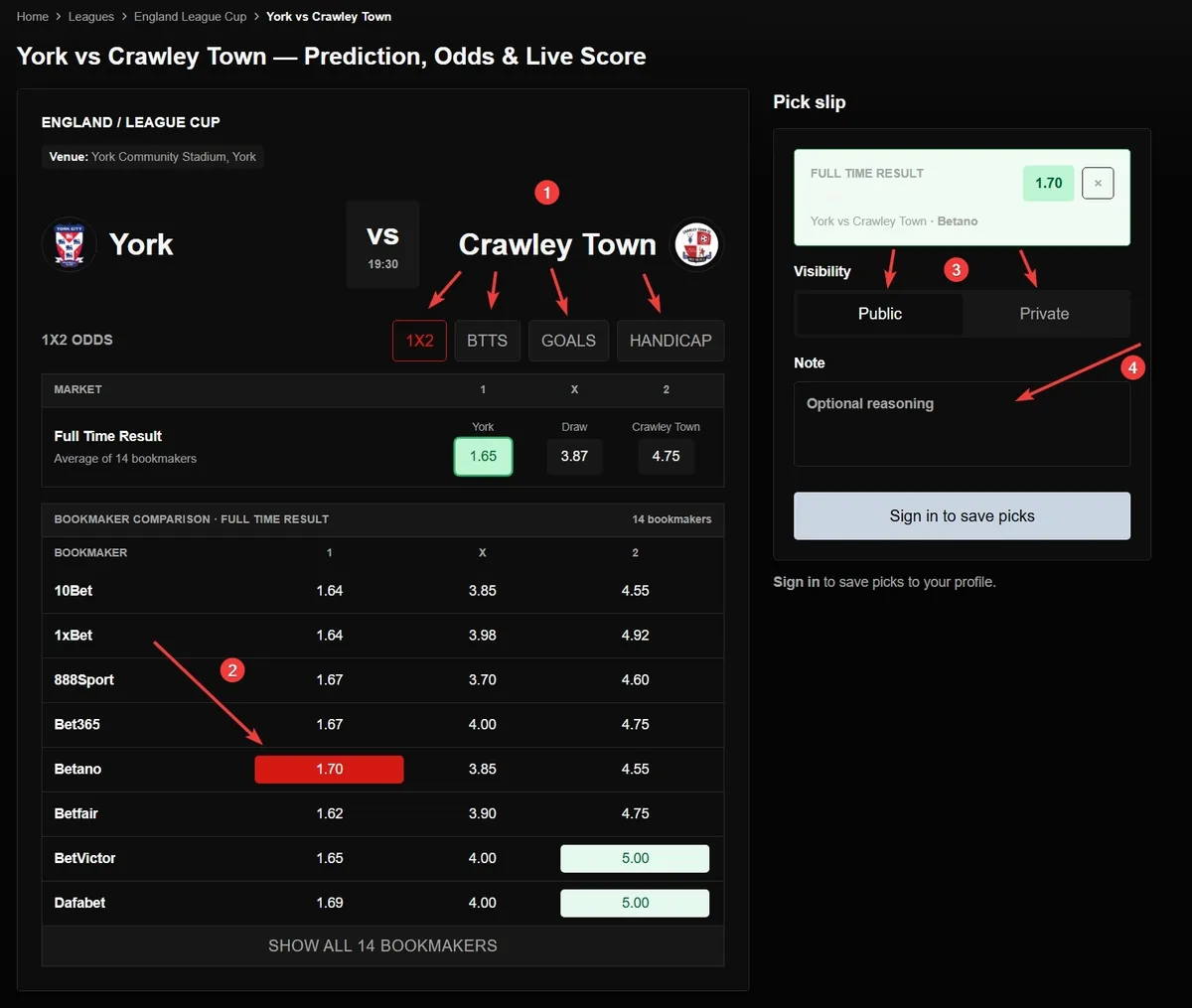Click the York team crest logo
Screen dimensions: 1192x1008
[x=69, y=244]
